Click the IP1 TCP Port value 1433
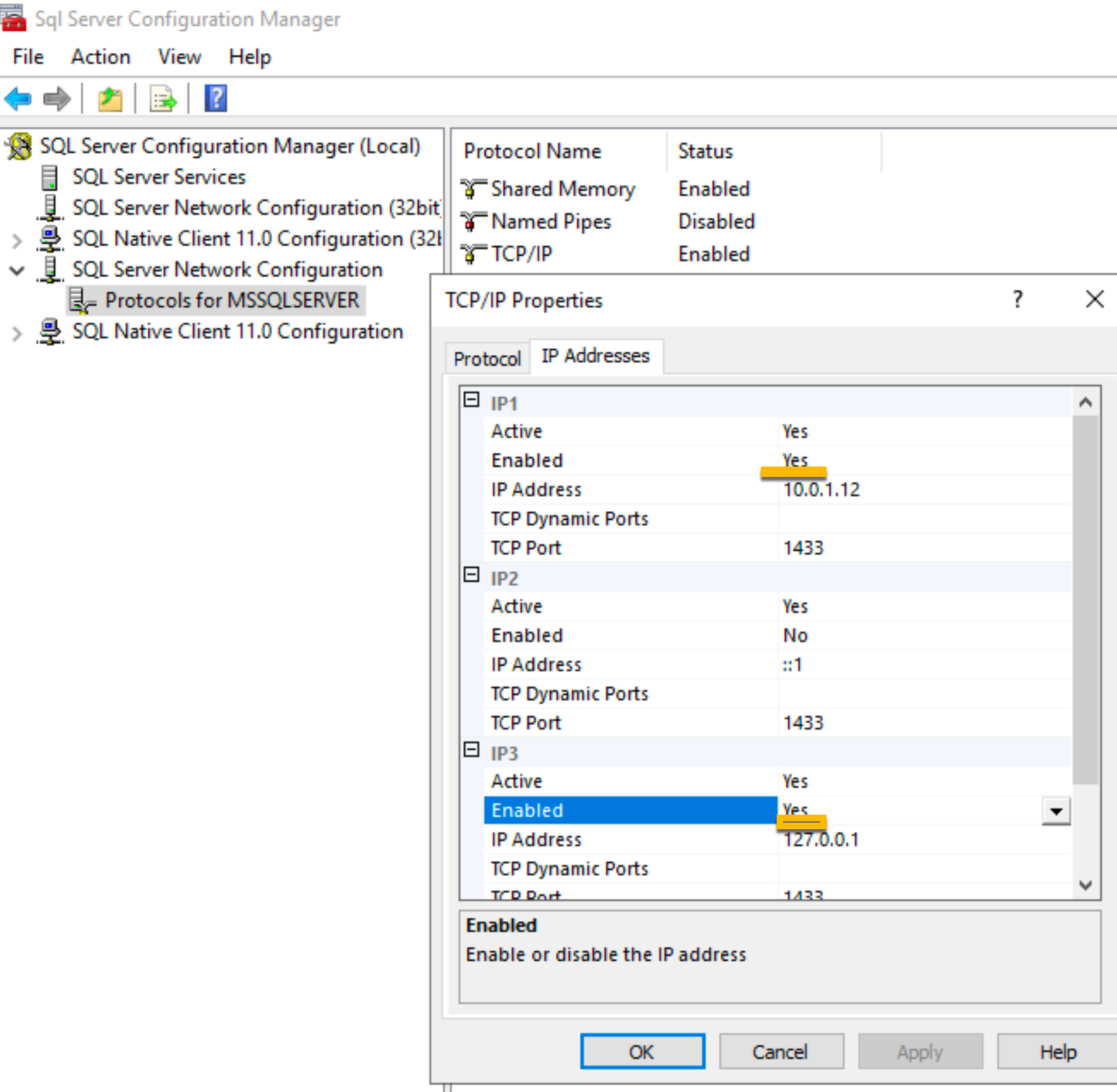The image size is (1117, 1092). [803, 548]
